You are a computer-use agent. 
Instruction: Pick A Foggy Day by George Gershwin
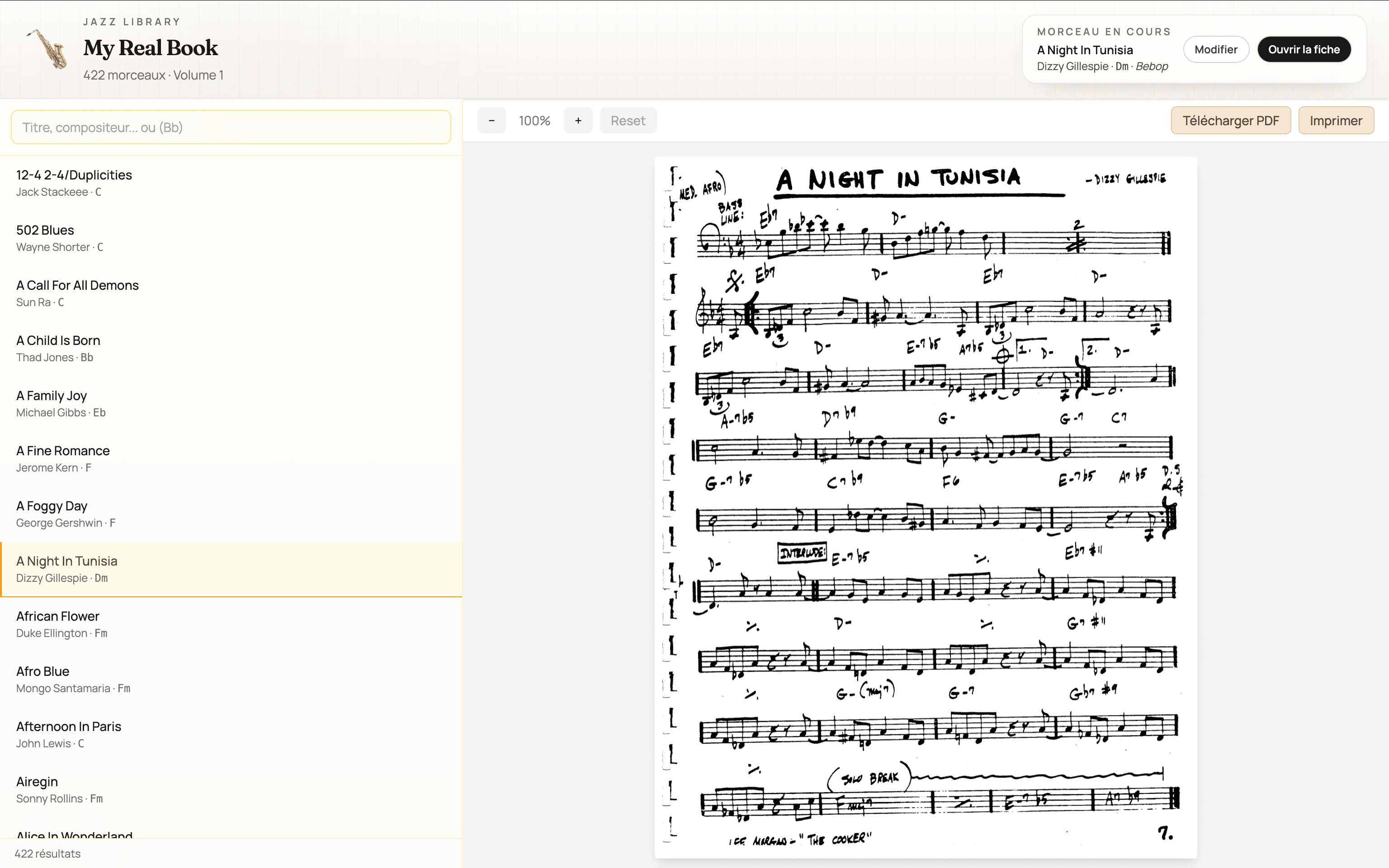(x=231, y=514)
